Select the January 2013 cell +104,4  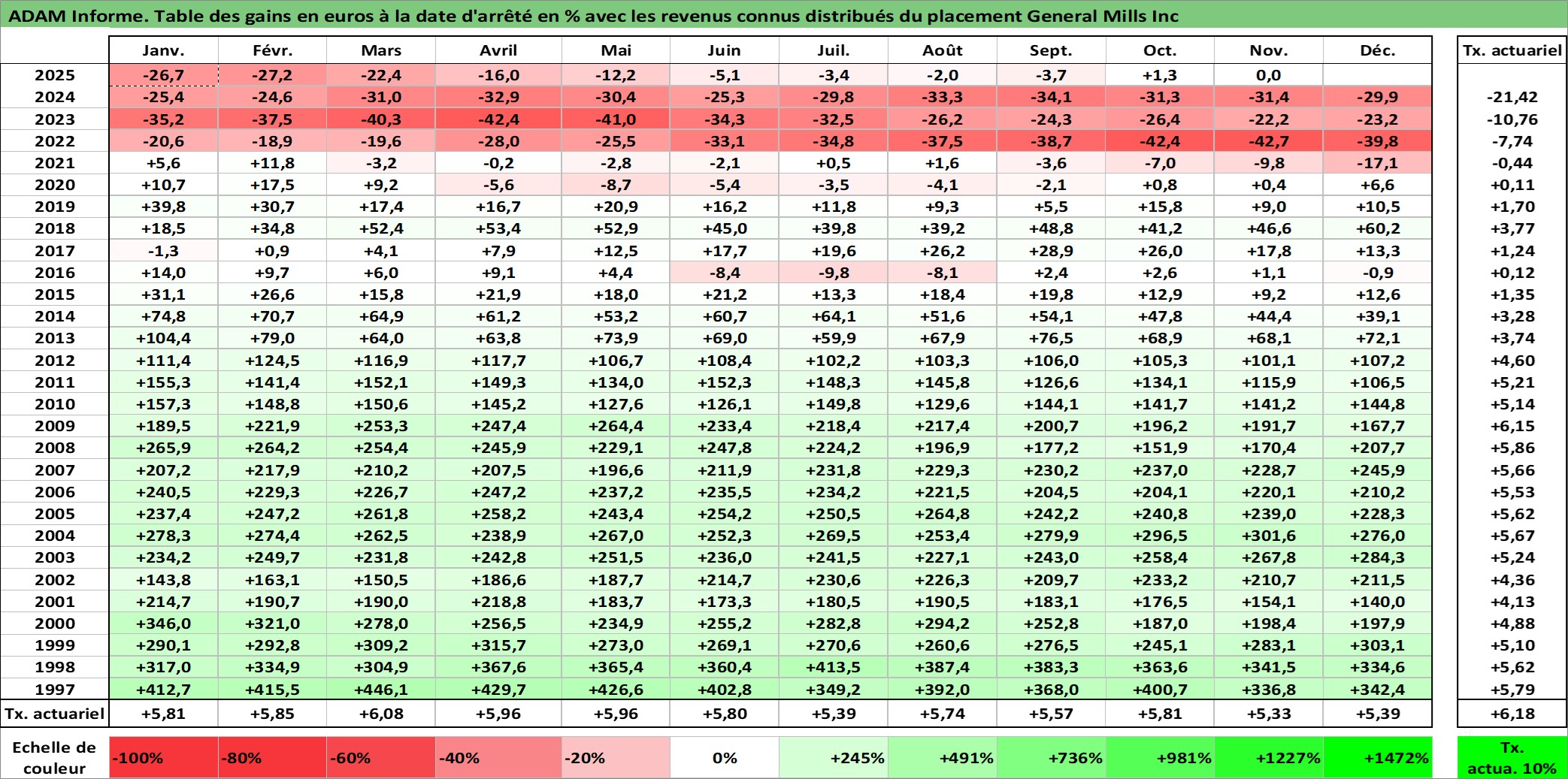point(164,338)
